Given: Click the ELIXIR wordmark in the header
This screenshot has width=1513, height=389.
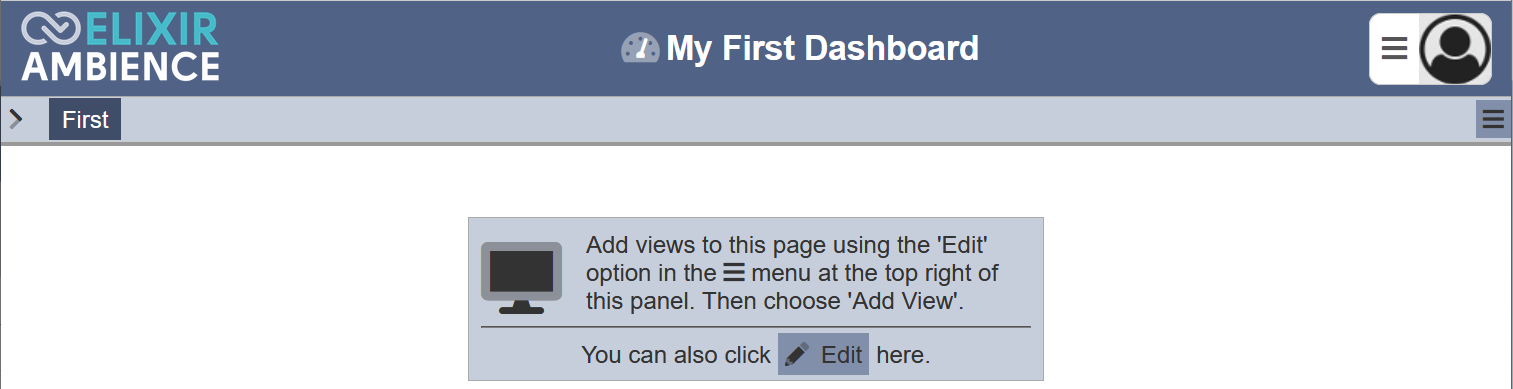Looking at the screenshot, I should [x=150, y=29].
